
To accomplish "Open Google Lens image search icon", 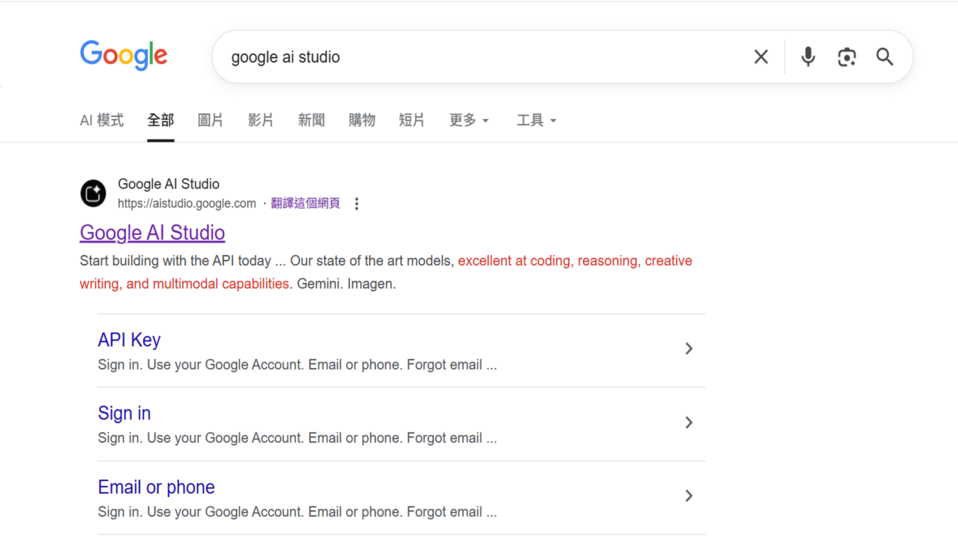I will [847, 57].
